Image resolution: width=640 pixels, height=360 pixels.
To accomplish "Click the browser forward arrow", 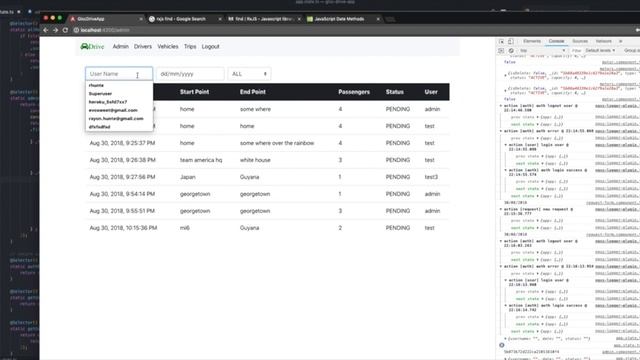I will 56,30.
